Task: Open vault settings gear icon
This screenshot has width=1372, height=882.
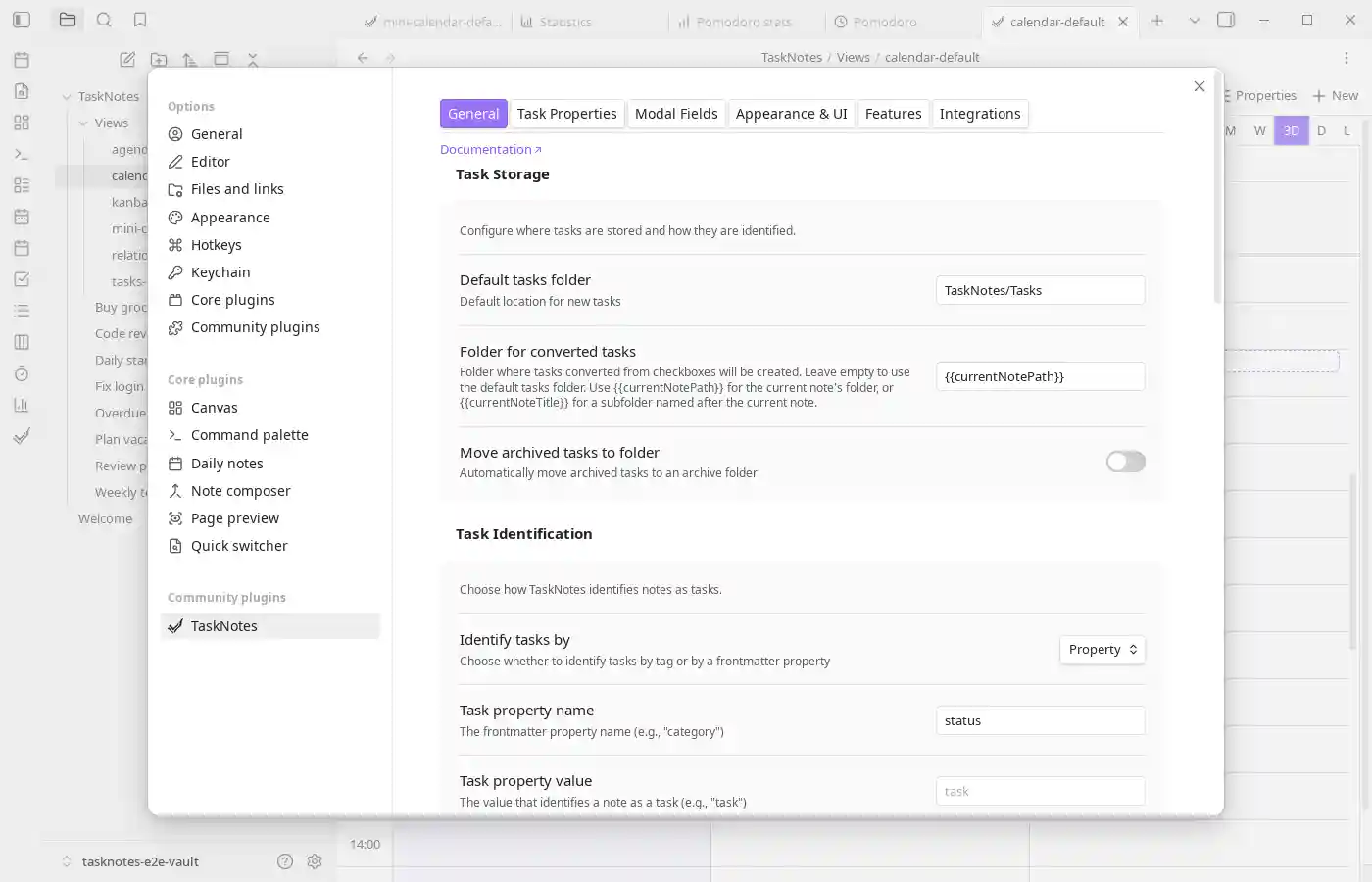Action: point(315,861)
